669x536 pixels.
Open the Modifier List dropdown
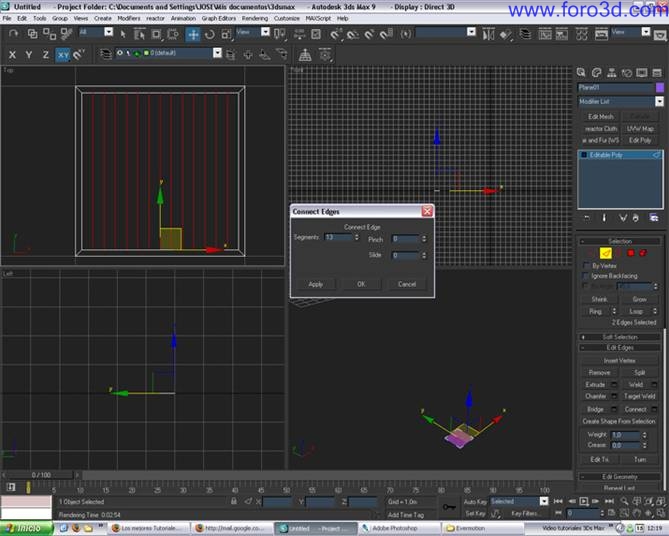click(x=660, y=101)
